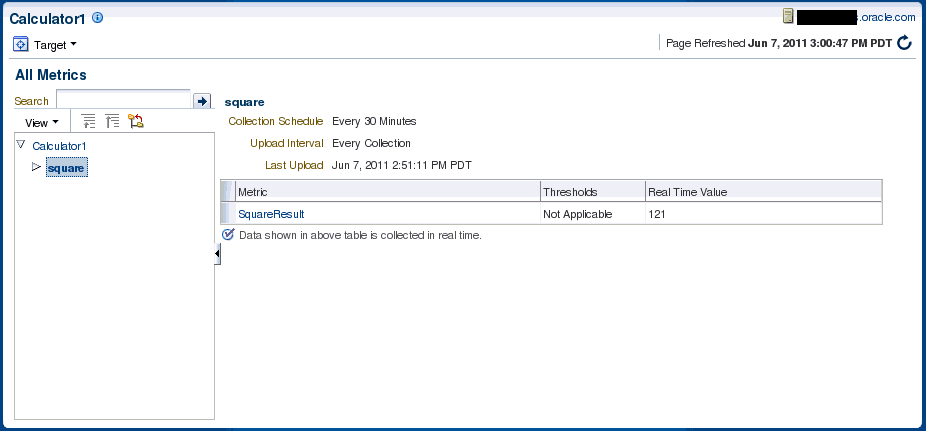Open the Target dropdown menu
Screen dimensions: 926x431
(56, 45)
